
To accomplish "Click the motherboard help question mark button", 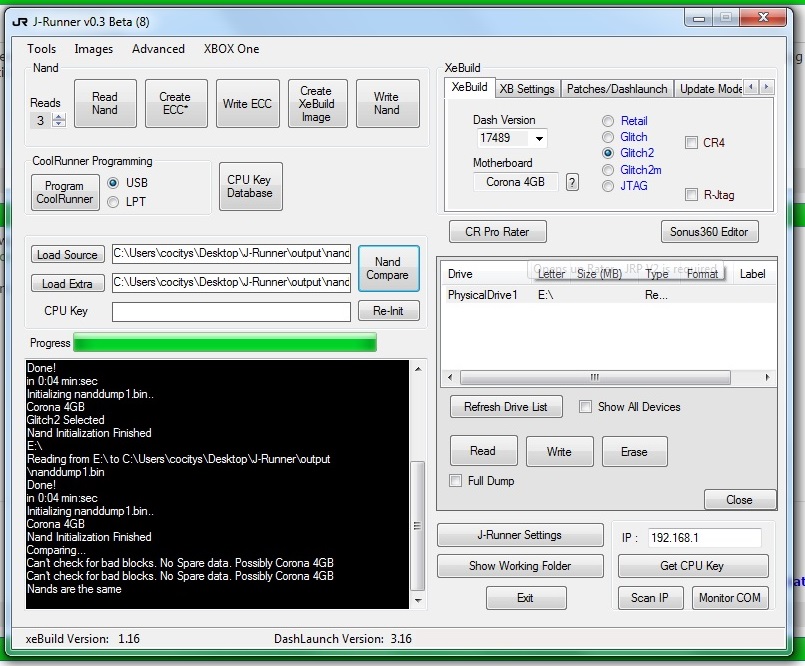I will (572, 182).
